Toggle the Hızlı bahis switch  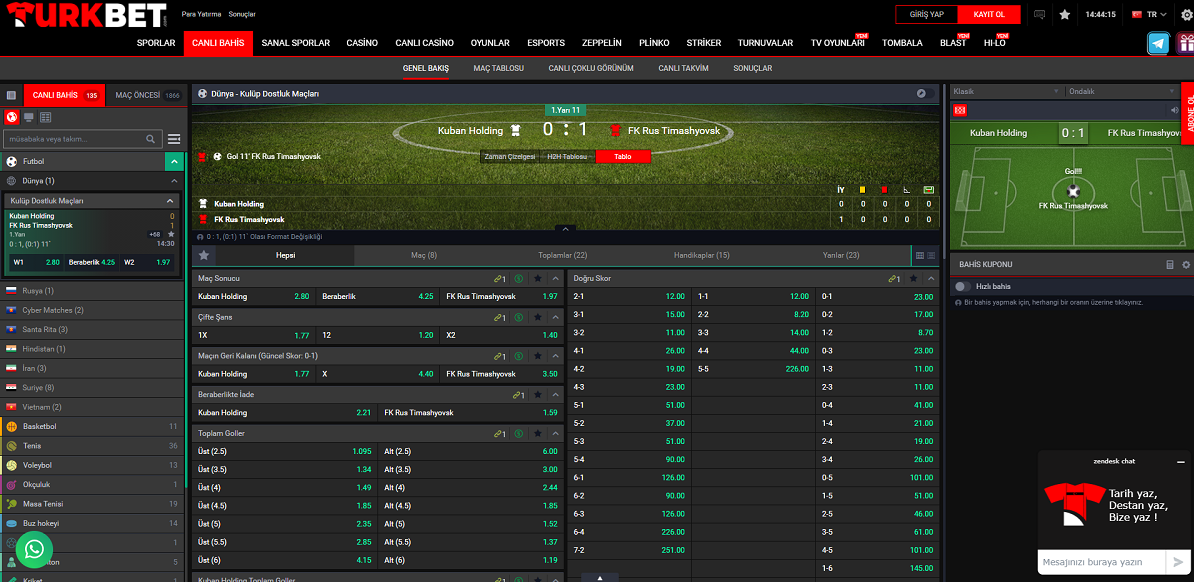pyautogui.click(x=963, y=286)
